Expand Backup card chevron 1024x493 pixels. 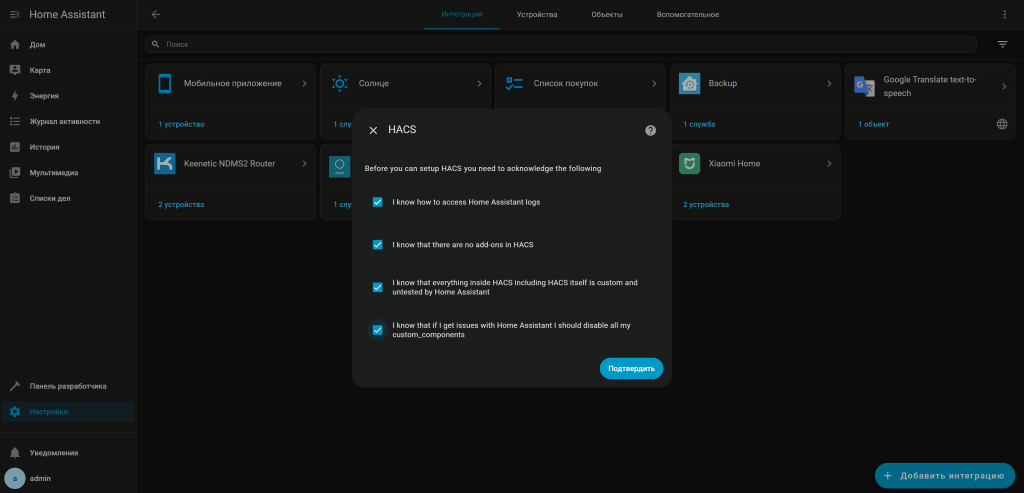pyautogui.click(x=829, y=84)
